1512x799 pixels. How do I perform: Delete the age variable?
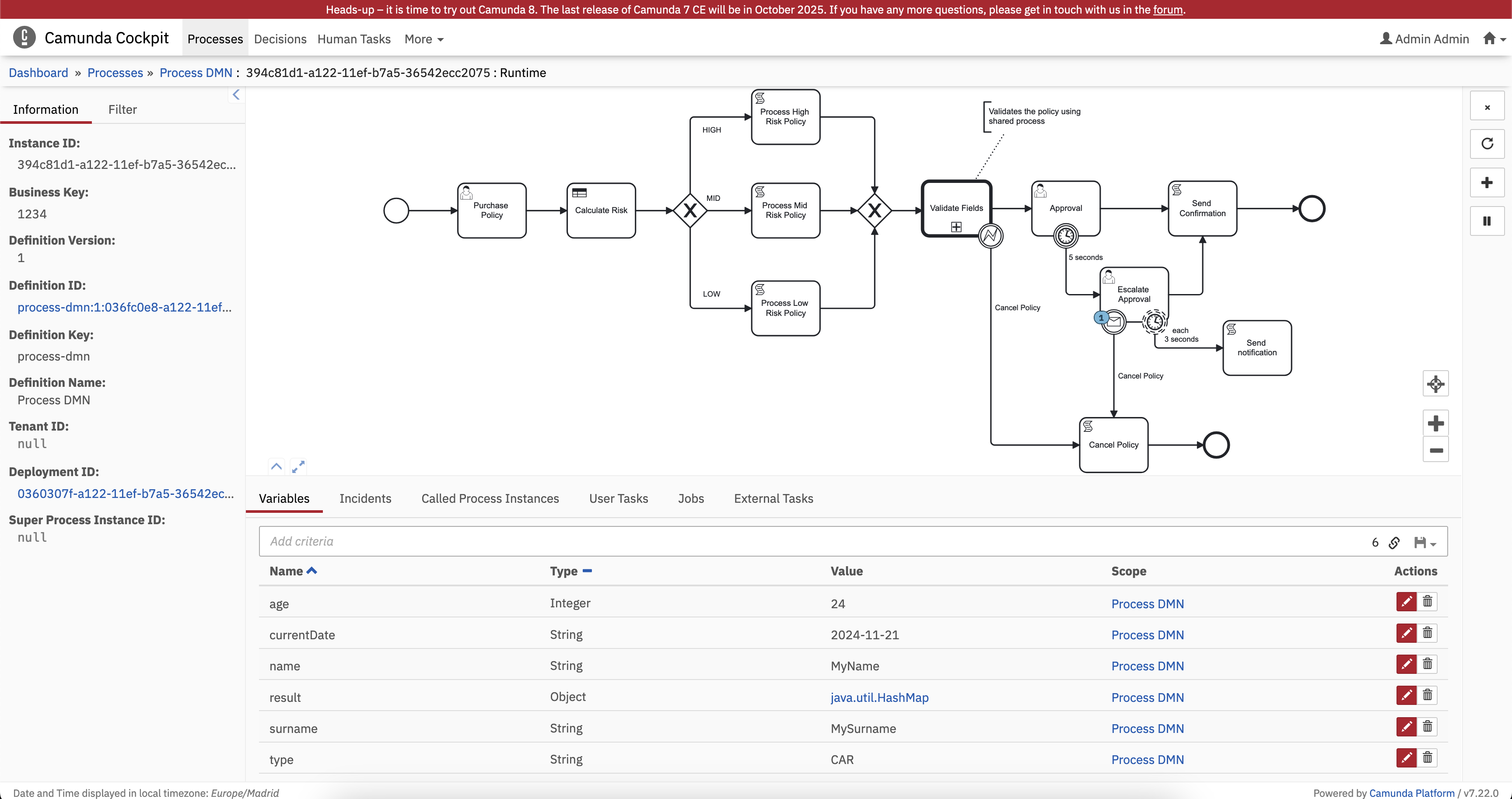pyautogui.click(x=1428, y=602)
